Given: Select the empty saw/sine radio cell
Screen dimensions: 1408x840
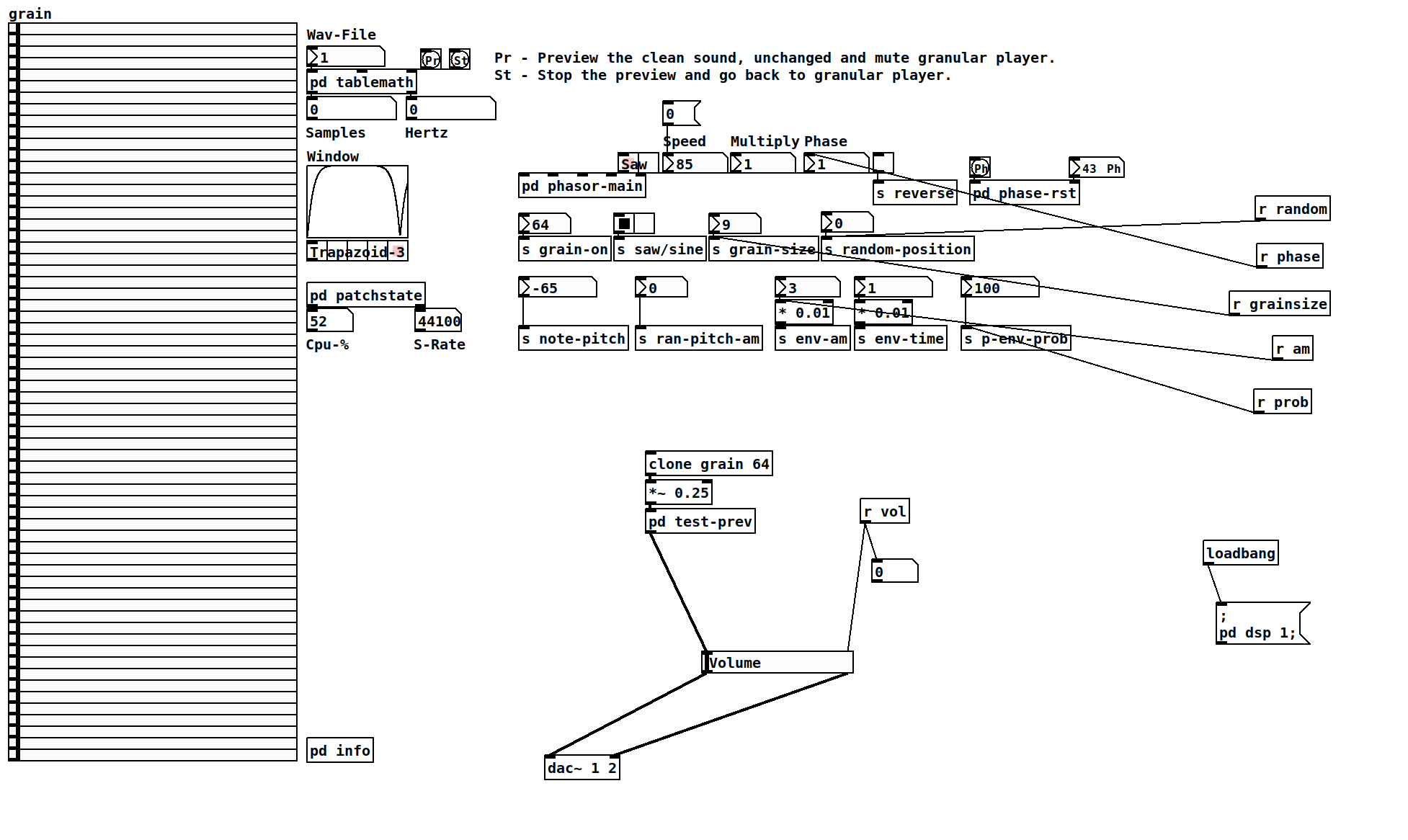Looking at the screenshot, I should point(644,223).
